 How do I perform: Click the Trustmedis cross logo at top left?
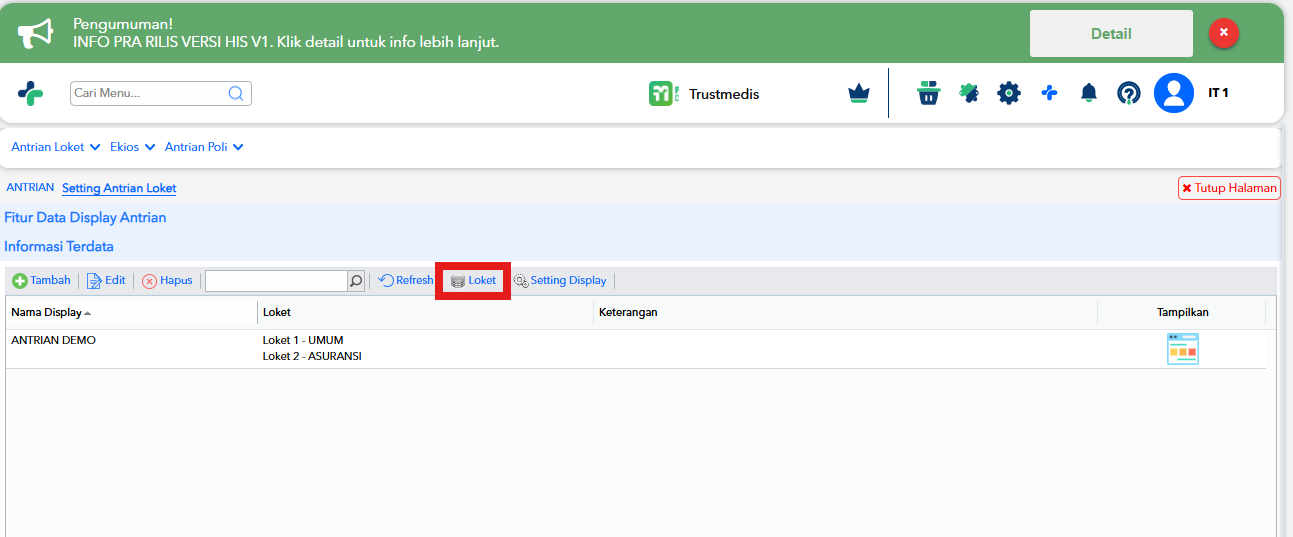(x=31, y=93)
